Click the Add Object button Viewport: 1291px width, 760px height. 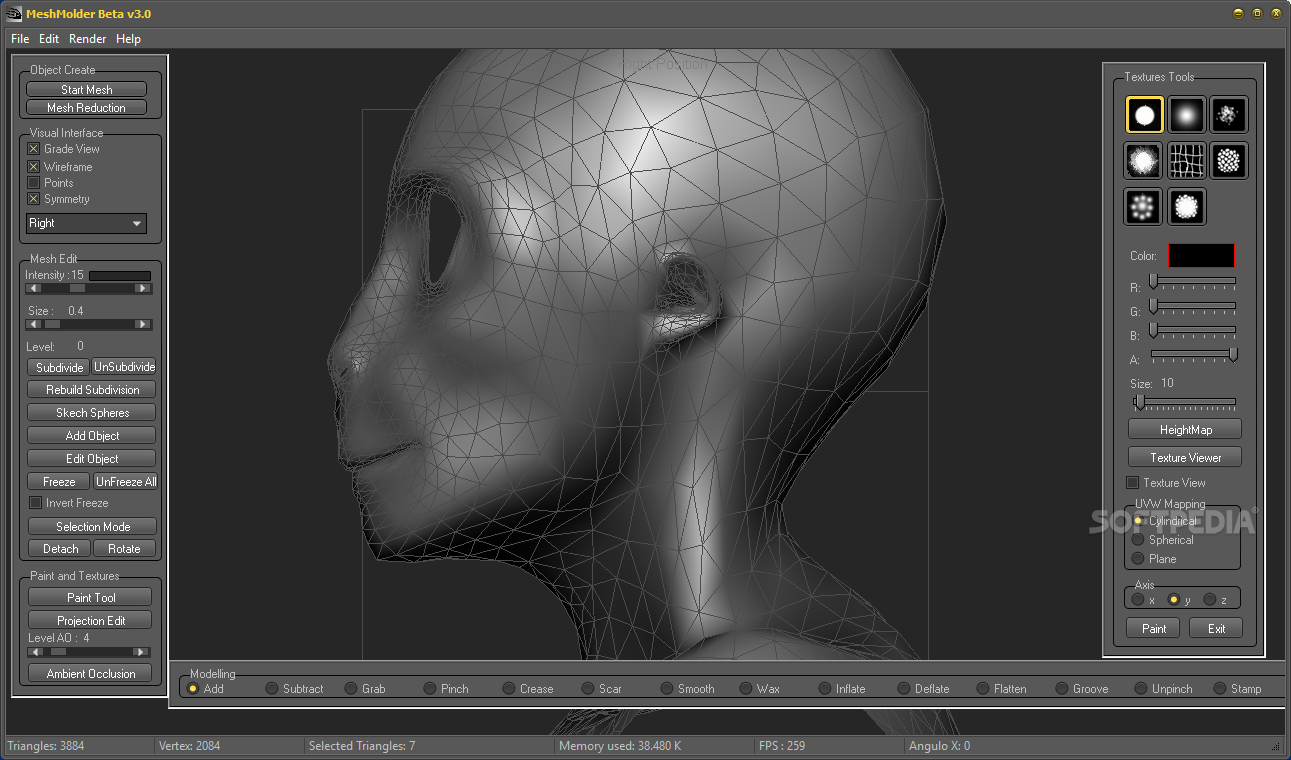pyautogui.click(x=92, y=436)
